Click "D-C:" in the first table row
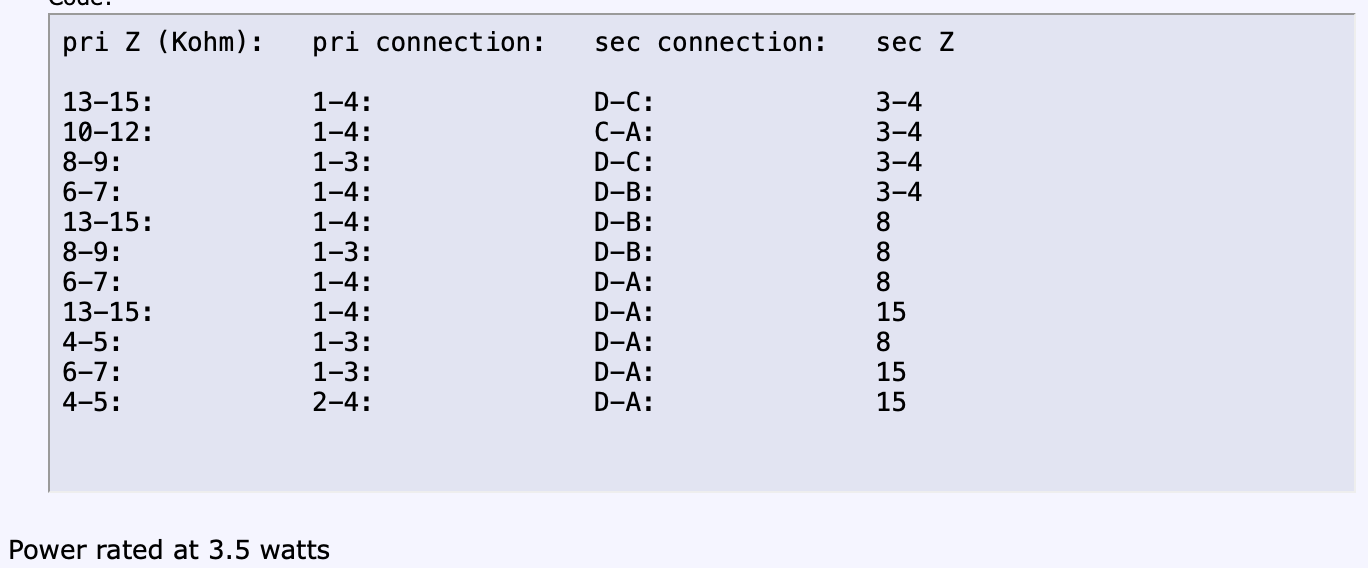The image size is (1368, 568). pos(624,102)
